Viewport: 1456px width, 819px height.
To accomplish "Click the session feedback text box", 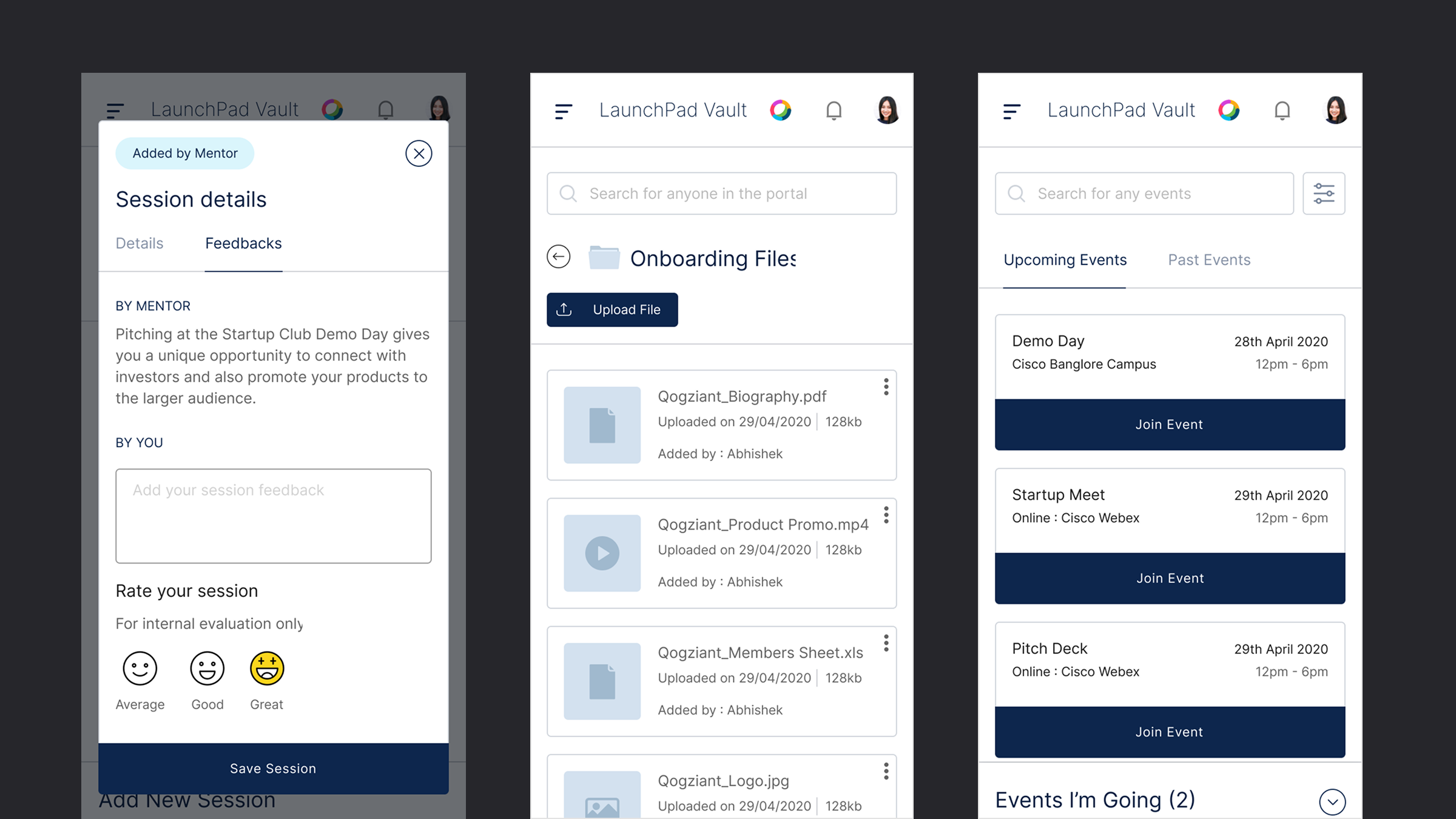I will point(274,516).
